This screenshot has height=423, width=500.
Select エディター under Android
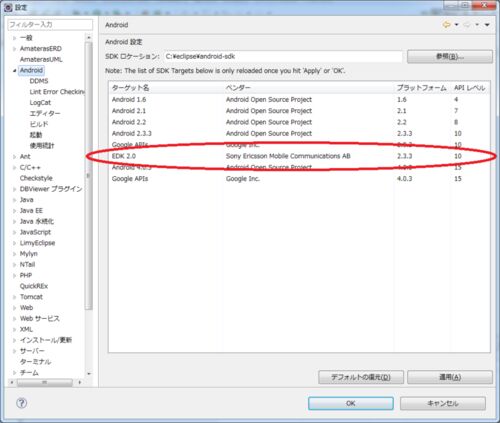coord(45,113)
